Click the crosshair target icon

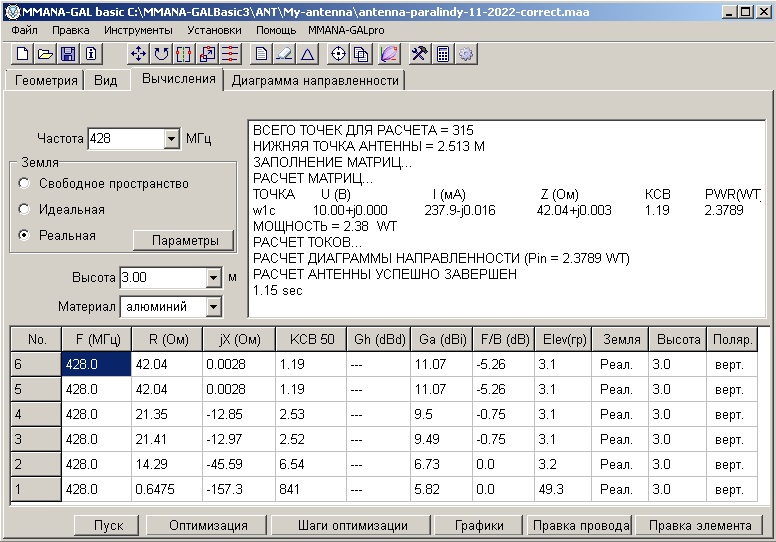click(338, 53)
